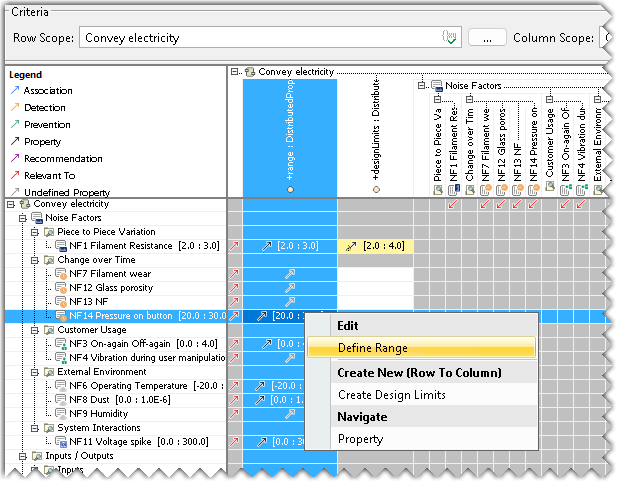Collapse Noise Factors column header group
The height and width of the screenshot is (483, 617).
pyautogui.click(x=421, y=85)
